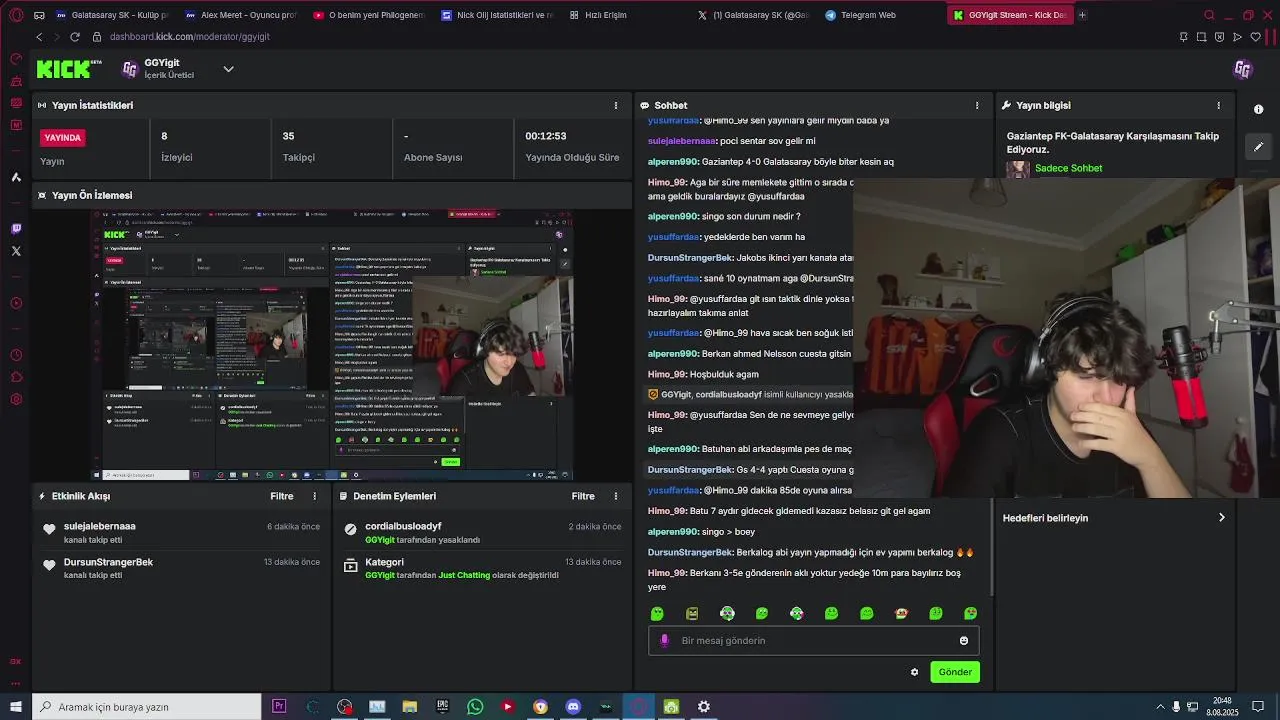Insert the first green blob emote

pos(657,613)
